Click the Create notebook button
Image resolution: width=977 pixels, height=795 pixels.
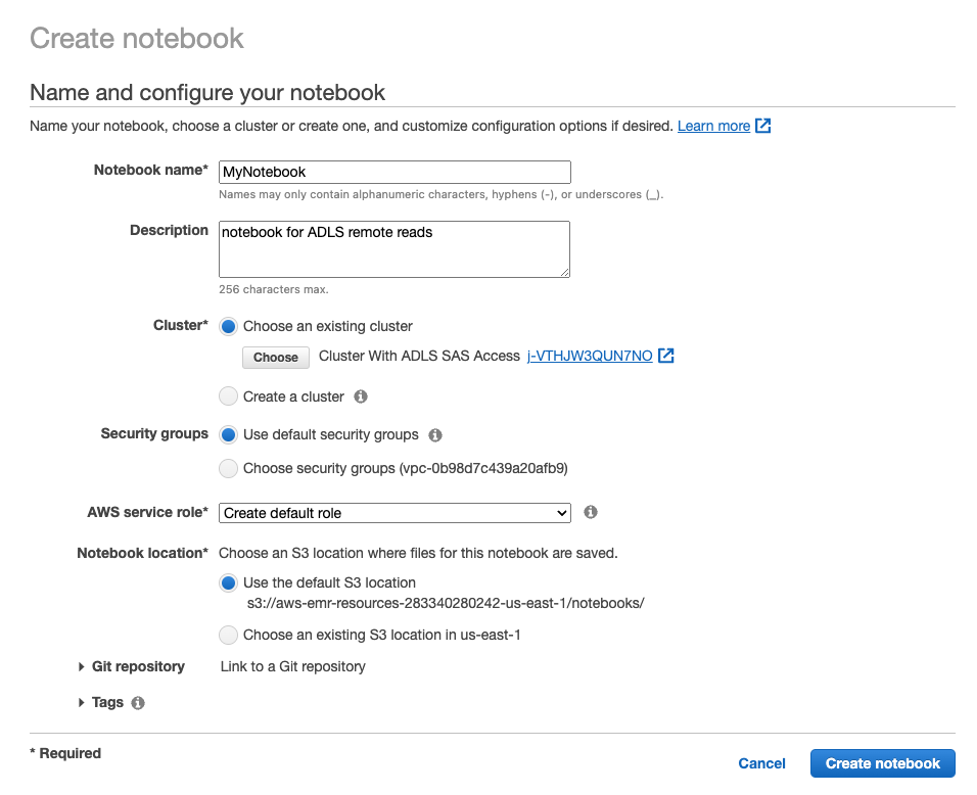(881, 763)
